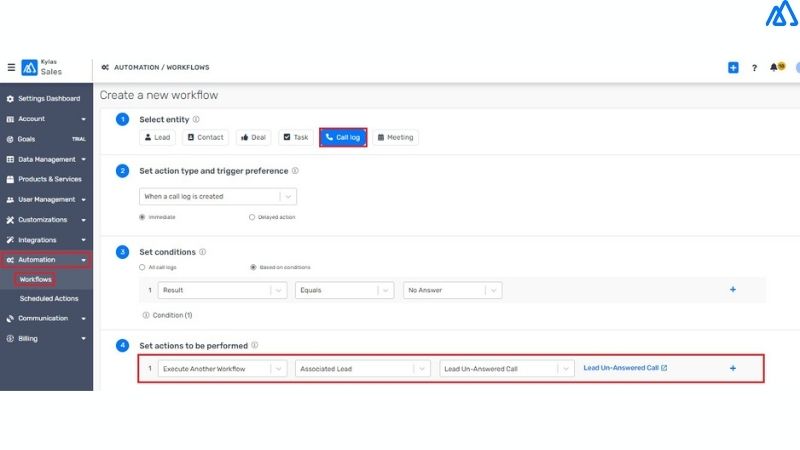Open the Equals operator dropdown
This screenshot has height=450, width=800.
pos(344,290)
